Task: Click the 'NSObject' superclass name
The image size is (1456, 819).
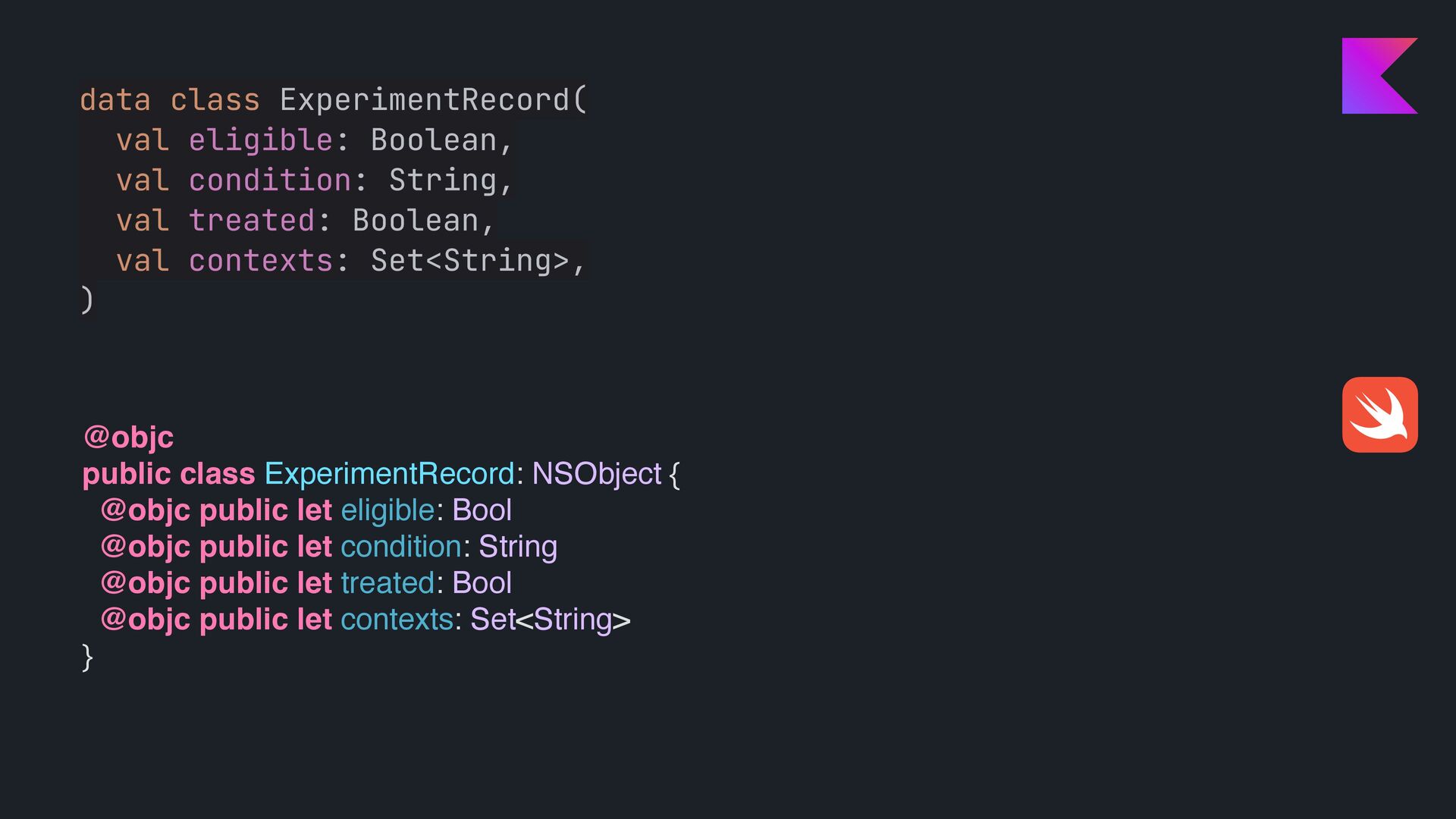Action: 597,474
